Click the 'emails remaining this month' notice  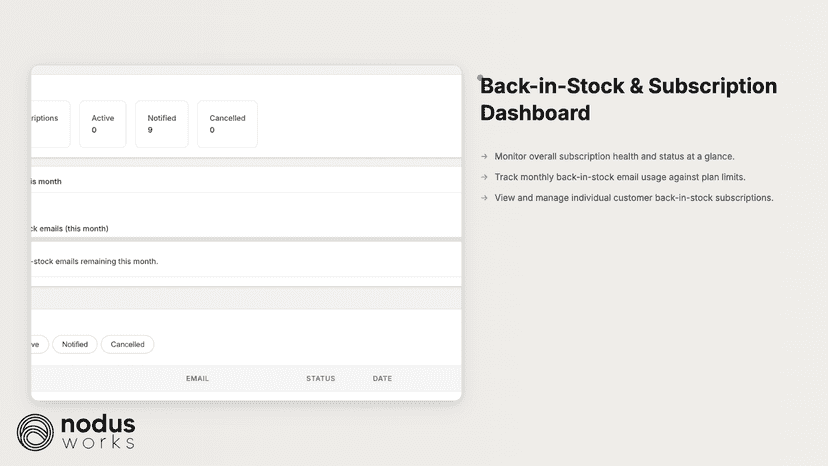point(95,262)
